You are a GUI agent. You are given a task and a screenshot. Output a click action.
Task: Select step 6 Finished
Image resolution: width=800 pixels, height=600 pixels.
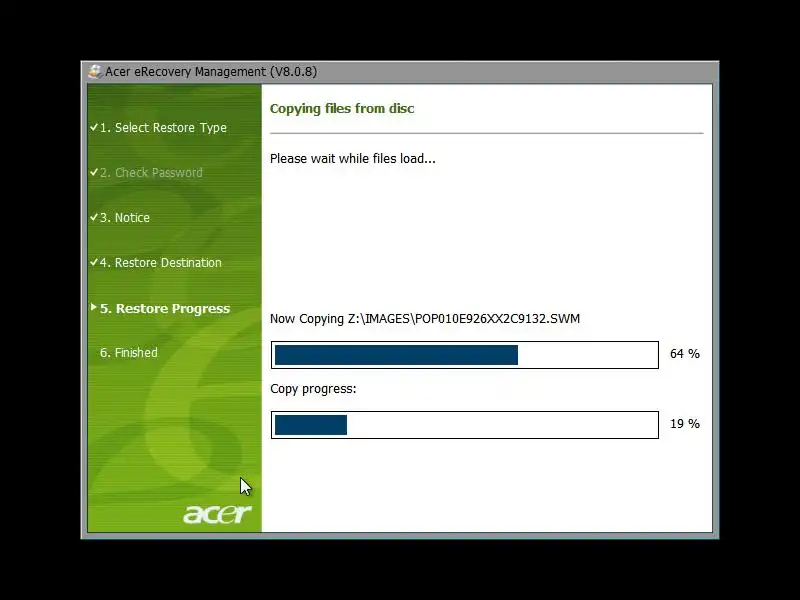pos(129,353)
